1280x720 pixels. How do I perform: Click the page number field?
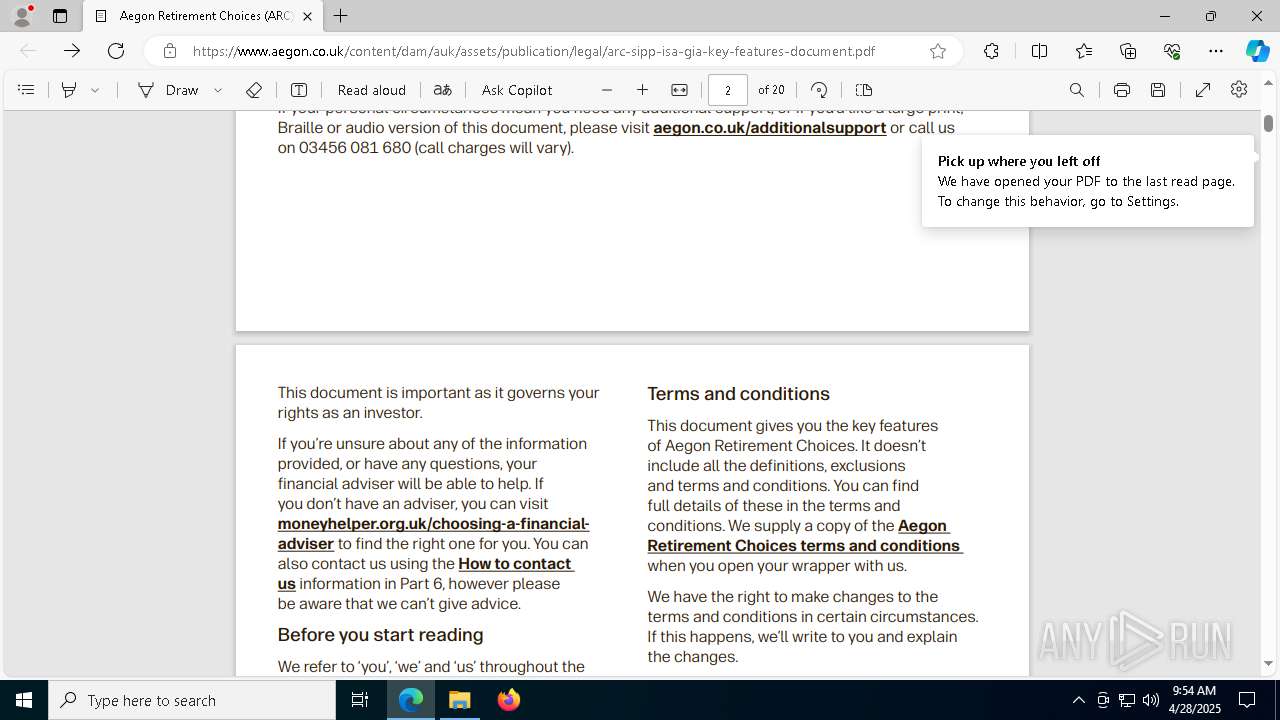[x=728, y=90]
